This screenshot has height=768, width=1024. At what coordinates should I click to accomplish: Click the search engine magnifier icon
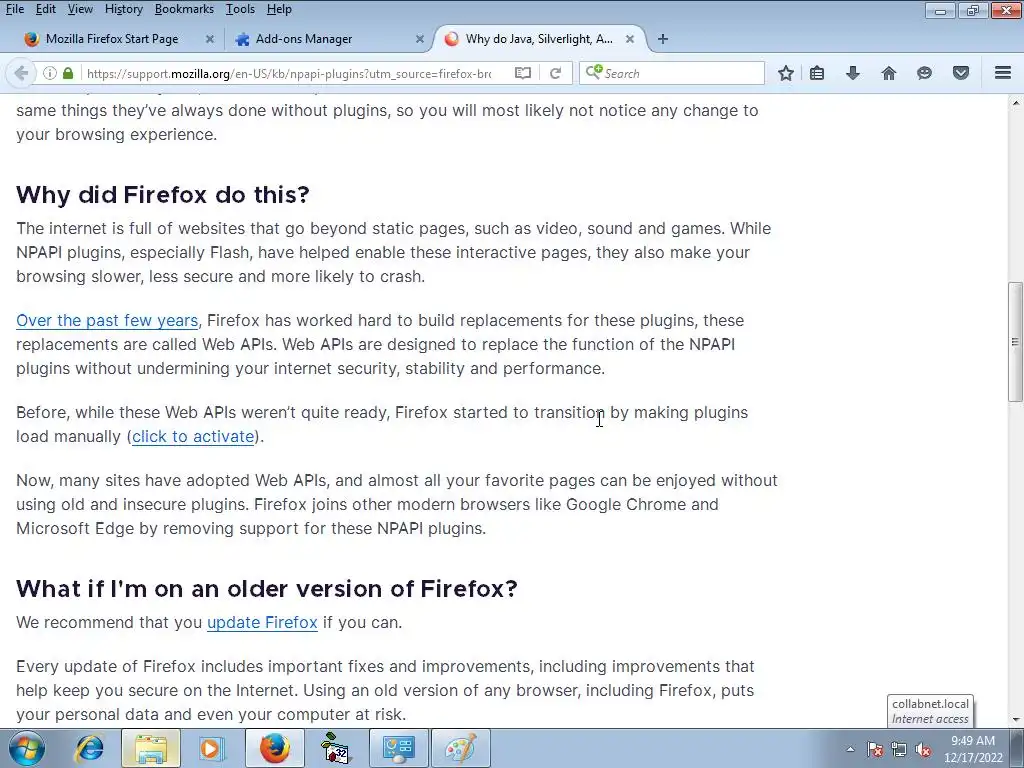[x=593, y=72]
